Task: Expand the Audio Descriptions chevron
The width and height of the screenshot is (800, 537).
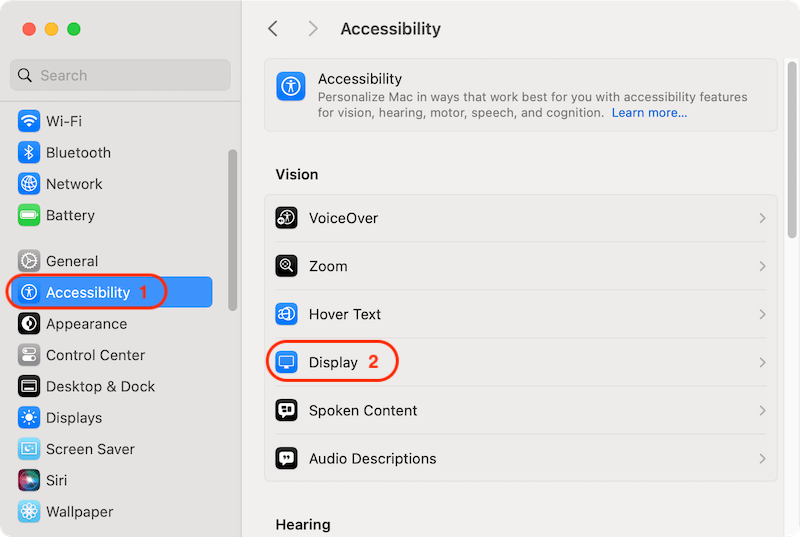Action: pos(762,458)
